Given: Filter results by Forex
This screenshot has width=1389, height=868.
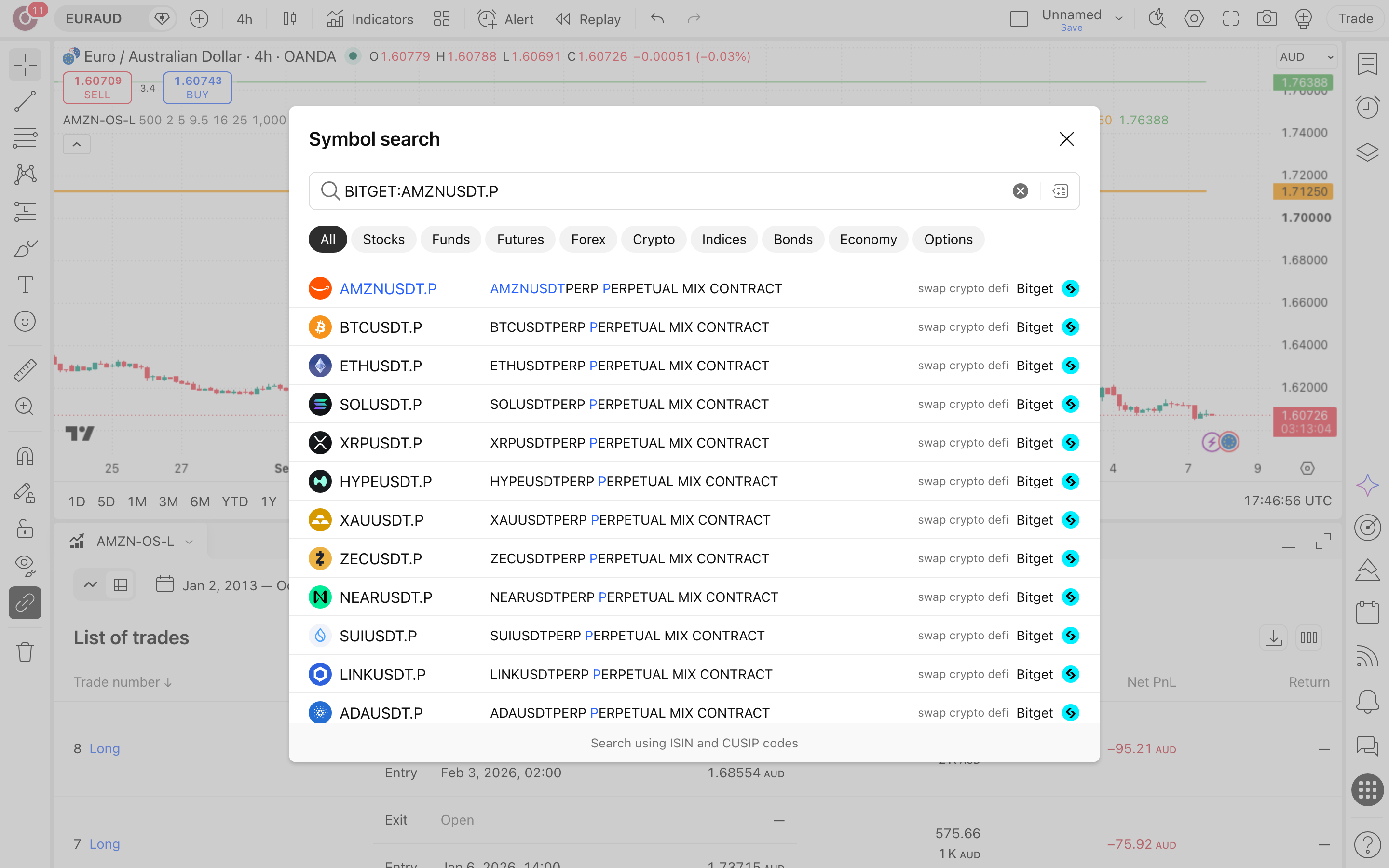Looking at the screenshot, I should pos(588,239).
